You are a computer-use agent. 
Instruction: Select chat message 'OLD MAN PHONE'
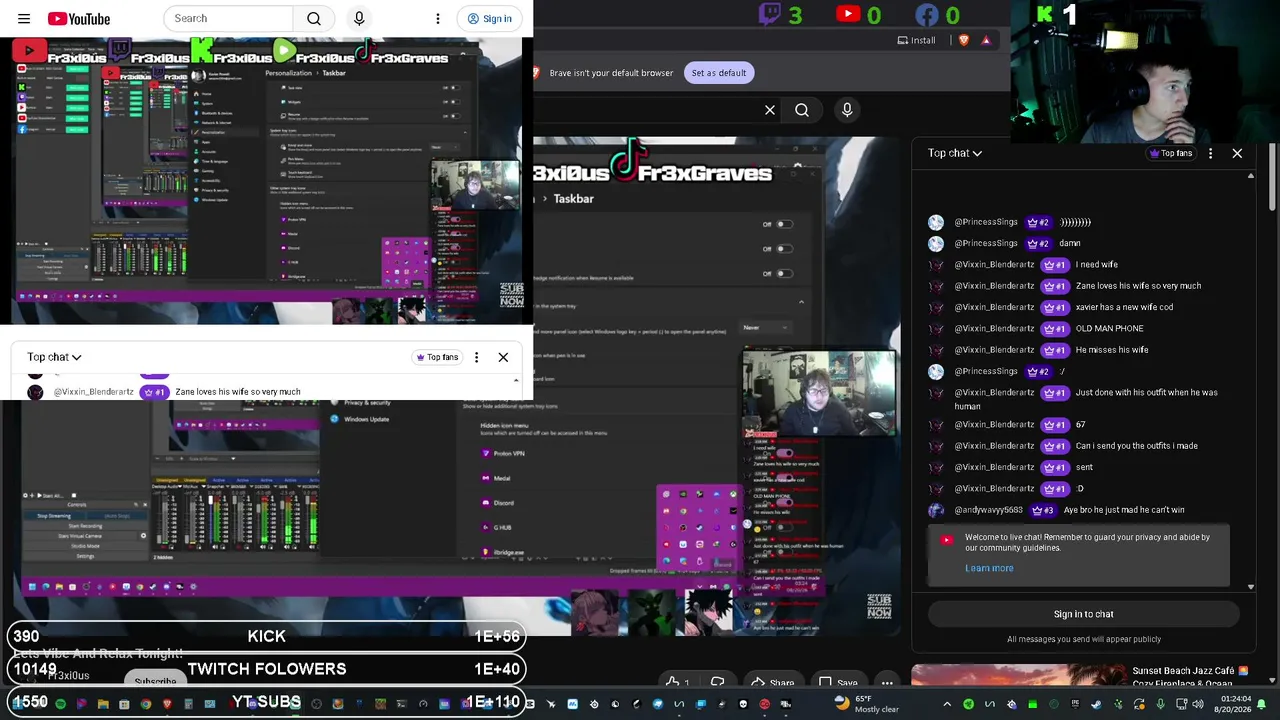(1109, 328)
